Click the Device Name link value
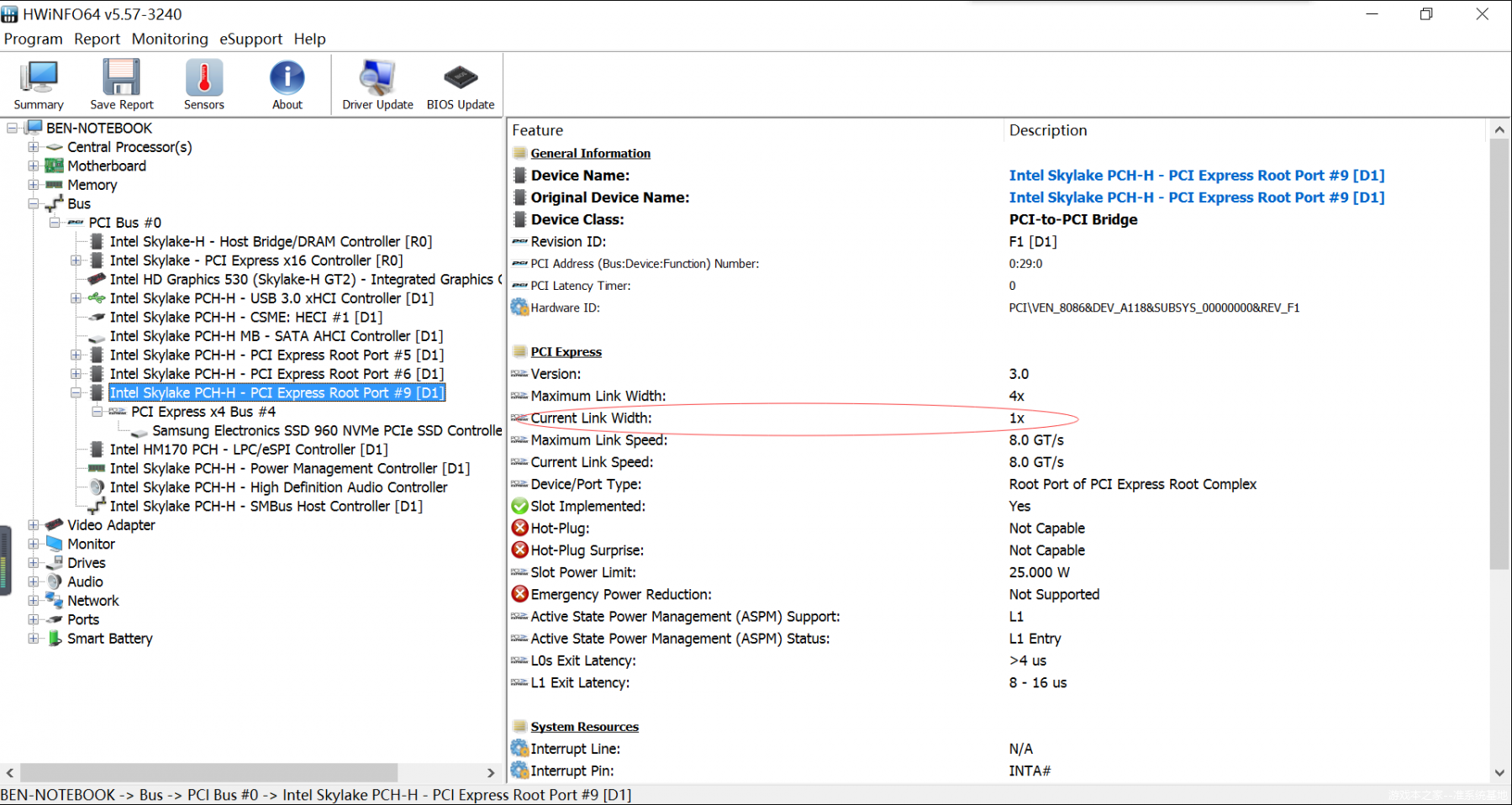Viewport: 1512px width, 805px height. (1197, 175)
